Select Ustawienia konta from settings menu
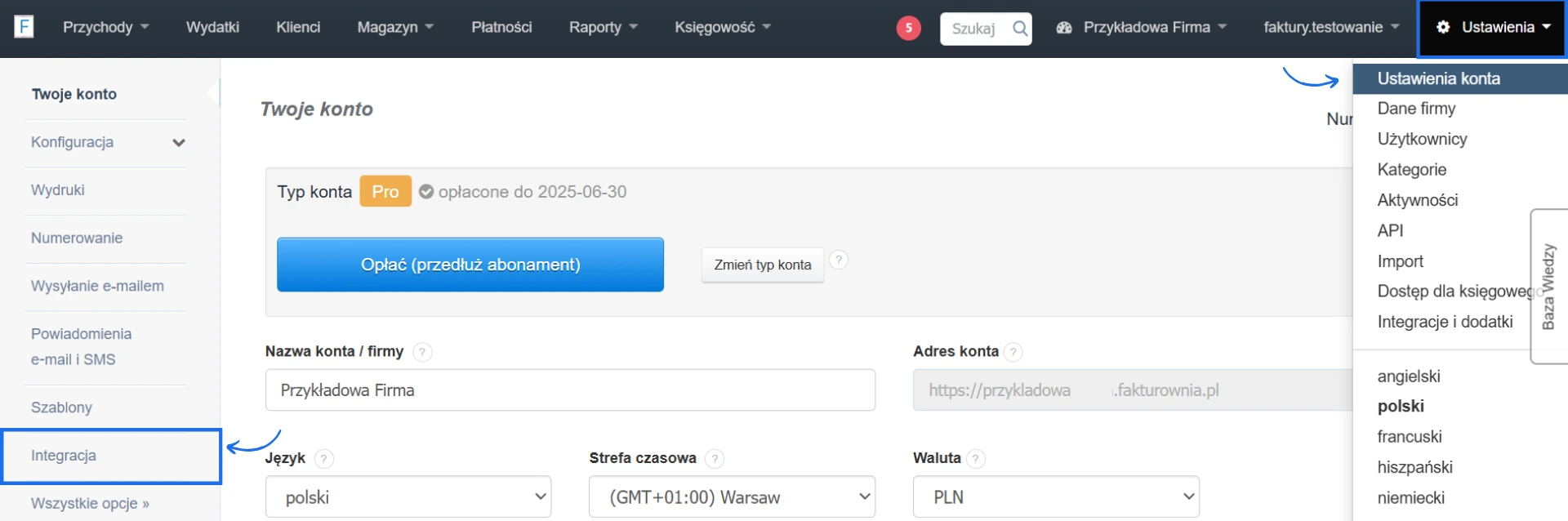Screen dimensions: 1568x521 coord(1460,78)
